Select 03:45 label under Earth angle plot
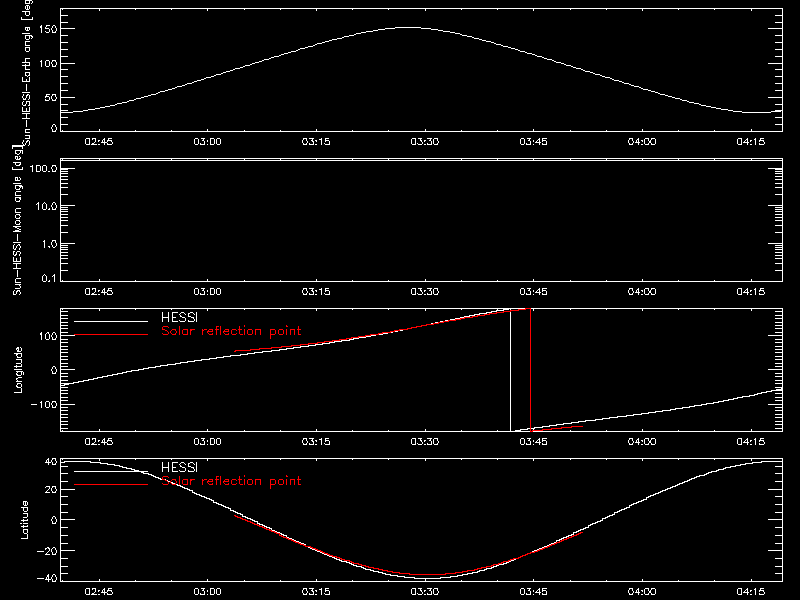This screenshot has width=800, height=600. (x=533, y=142)
